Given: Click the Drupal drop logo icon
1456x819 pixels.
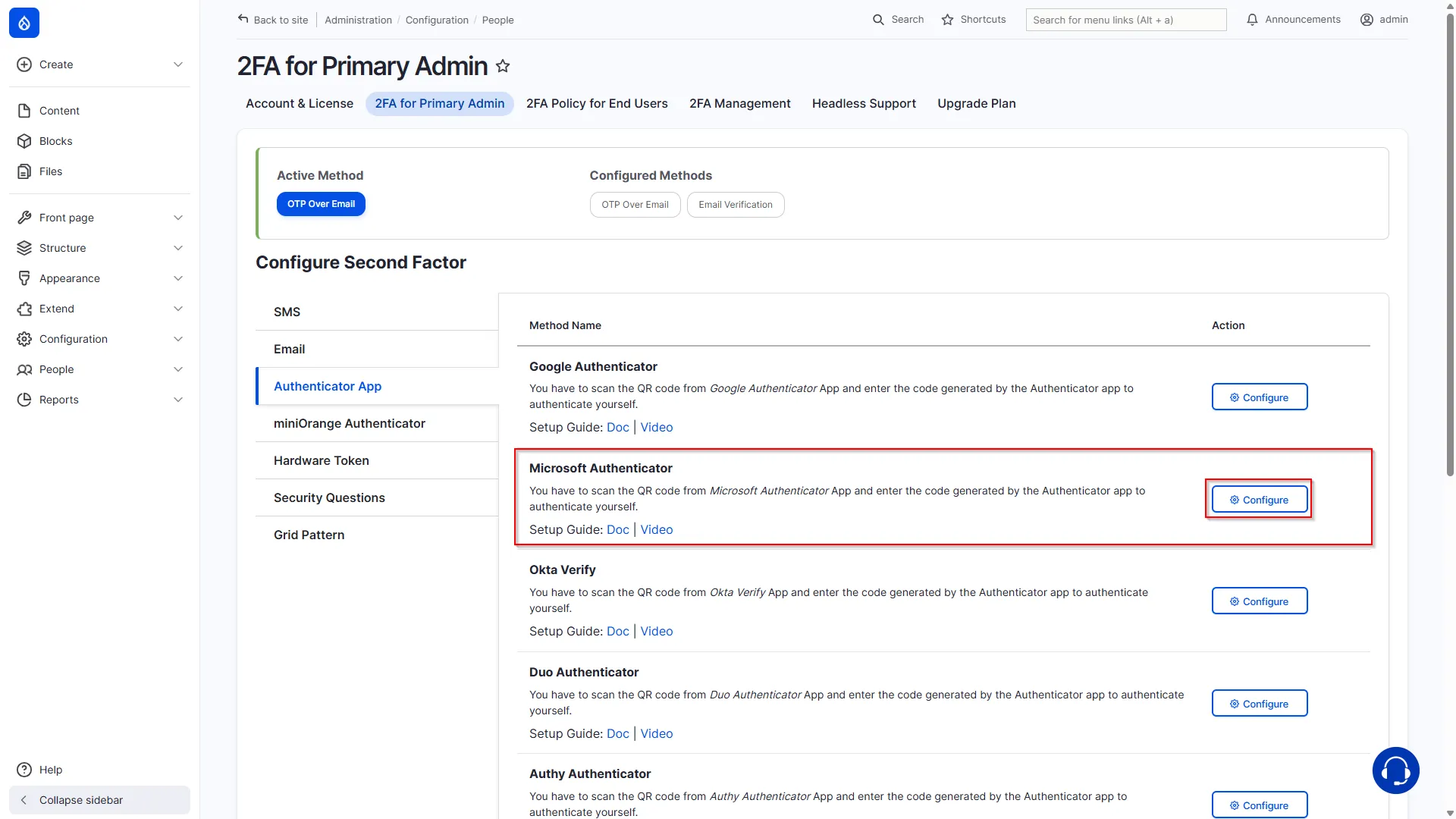Looking at the screenshot, I should pos(24,23).
